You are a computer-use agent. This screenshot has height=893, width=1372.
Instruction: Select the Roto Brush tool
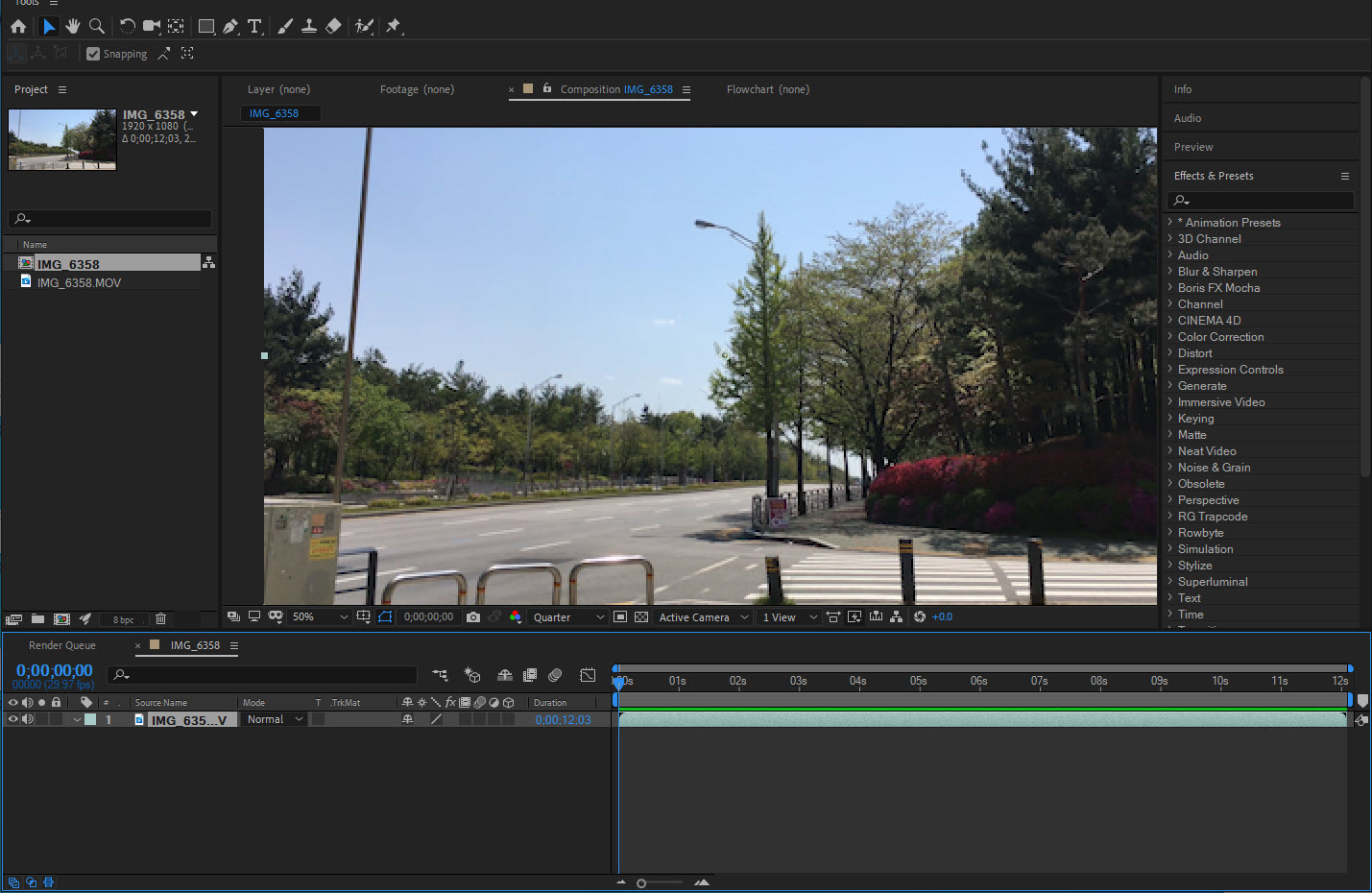(x=364, y=26)
